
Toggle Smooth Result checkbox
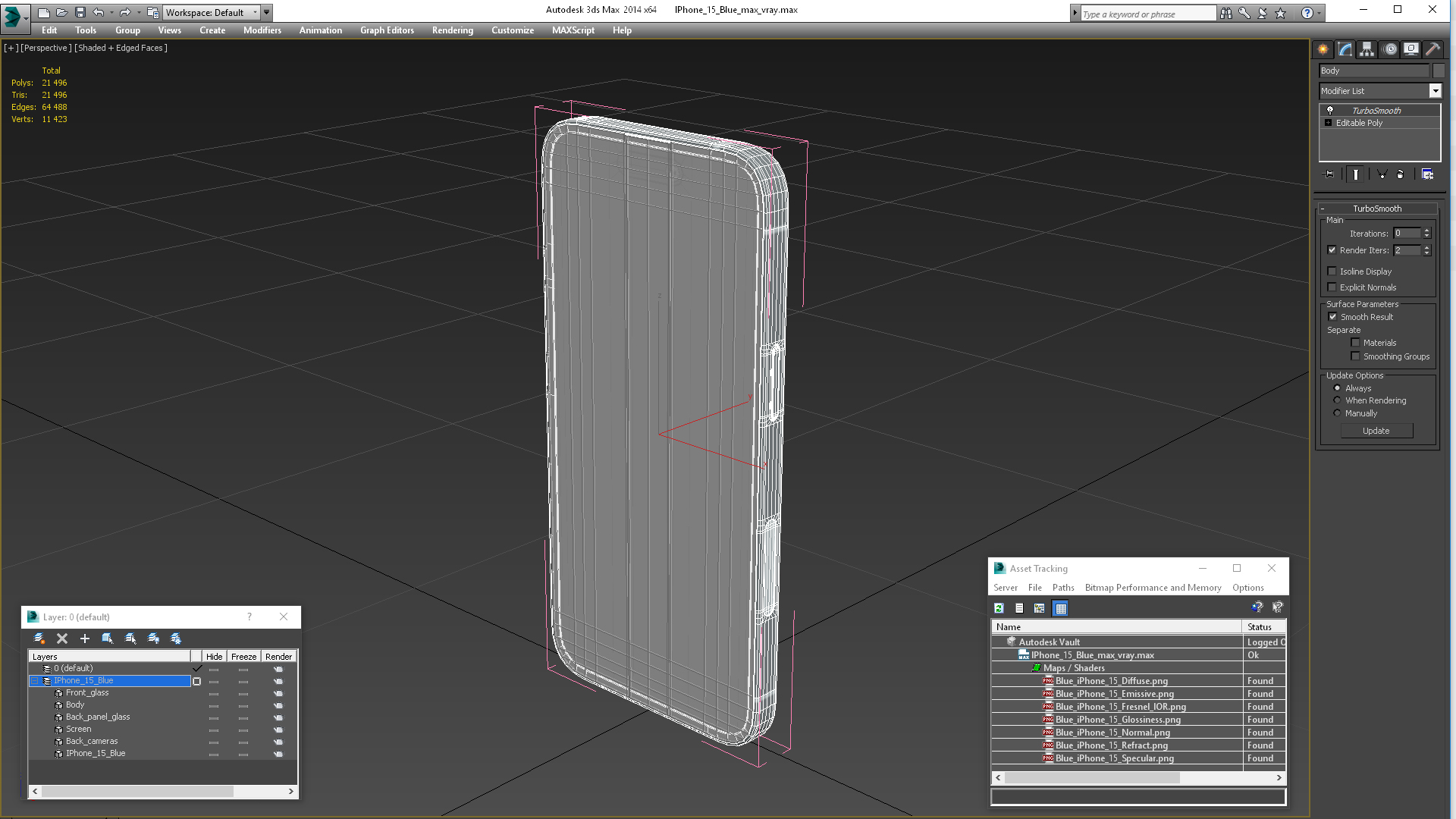pyautogui.click(x=1332, y=317)
